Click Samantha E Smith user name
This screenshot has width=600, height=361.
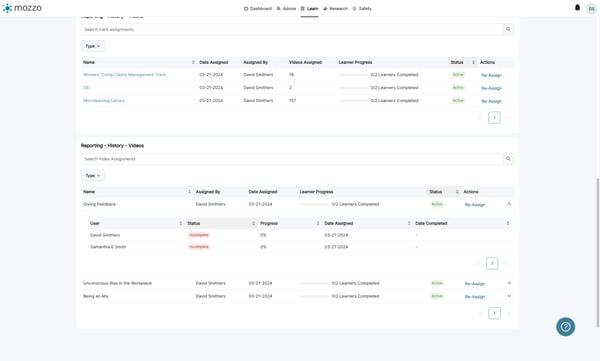pyautogui.click(x=108, y=247)
